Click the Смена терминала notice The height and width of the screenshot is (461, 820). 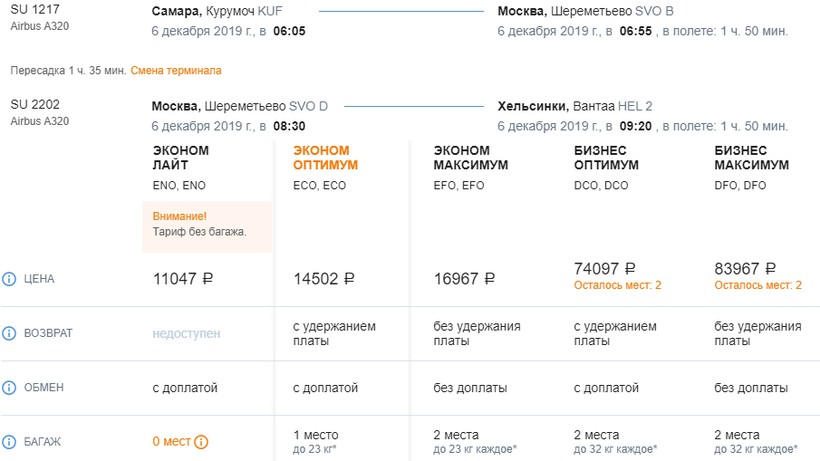coord(176,71)
